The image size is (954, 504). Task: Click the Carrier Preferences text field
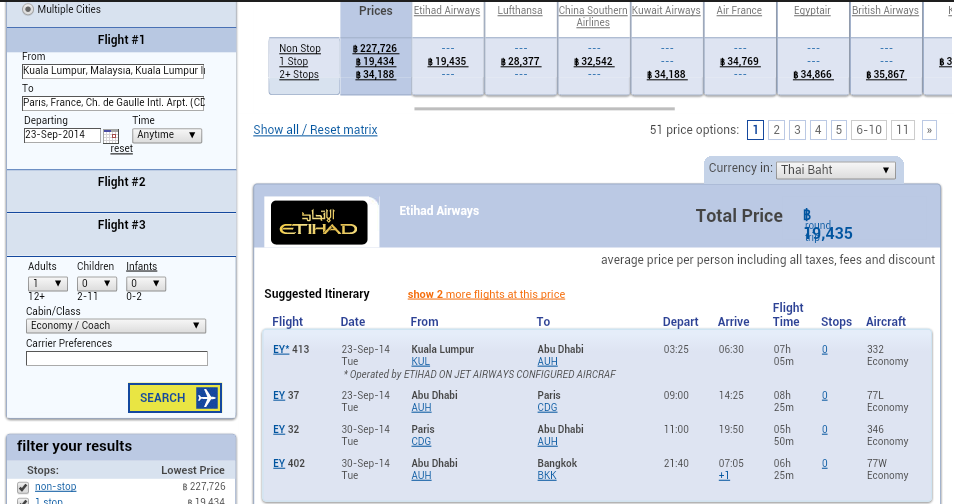click(x=116, y=358)
